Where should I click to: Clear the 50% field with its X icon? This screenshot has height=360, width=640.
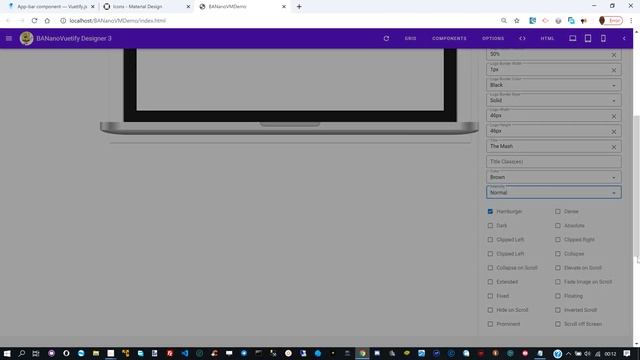tap(613, 55)
